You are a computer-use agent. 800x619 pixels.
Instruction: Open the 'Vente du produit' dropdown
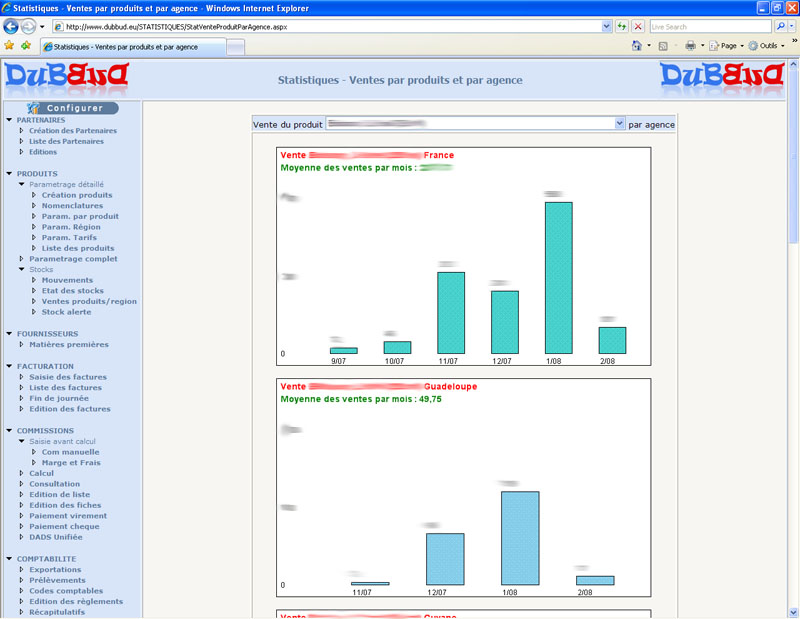pyautogui.click(x=619, y=124)
